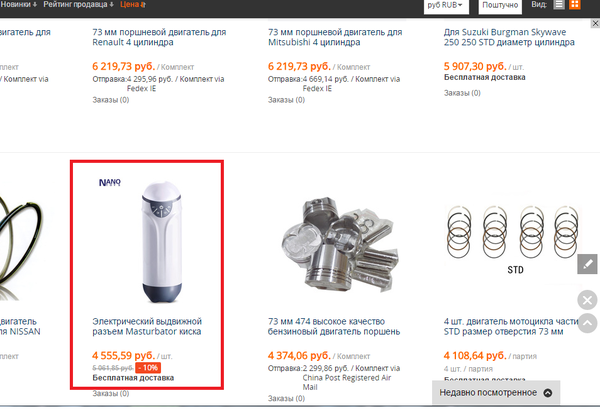
Task: Dismiss the round X floating button
Action: pos(587,300)
